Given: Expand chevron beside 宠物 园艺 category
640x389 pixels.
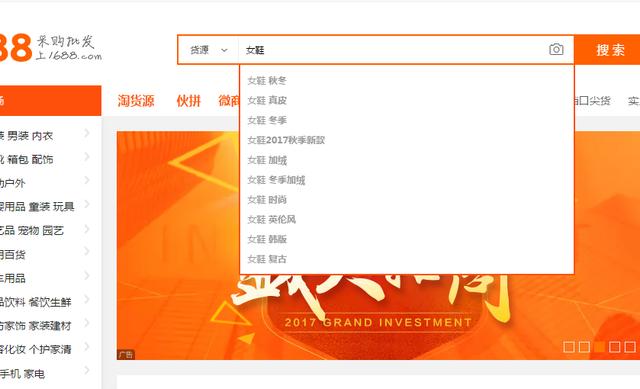Looking at the screenshot, I should (x=87, y=228).
